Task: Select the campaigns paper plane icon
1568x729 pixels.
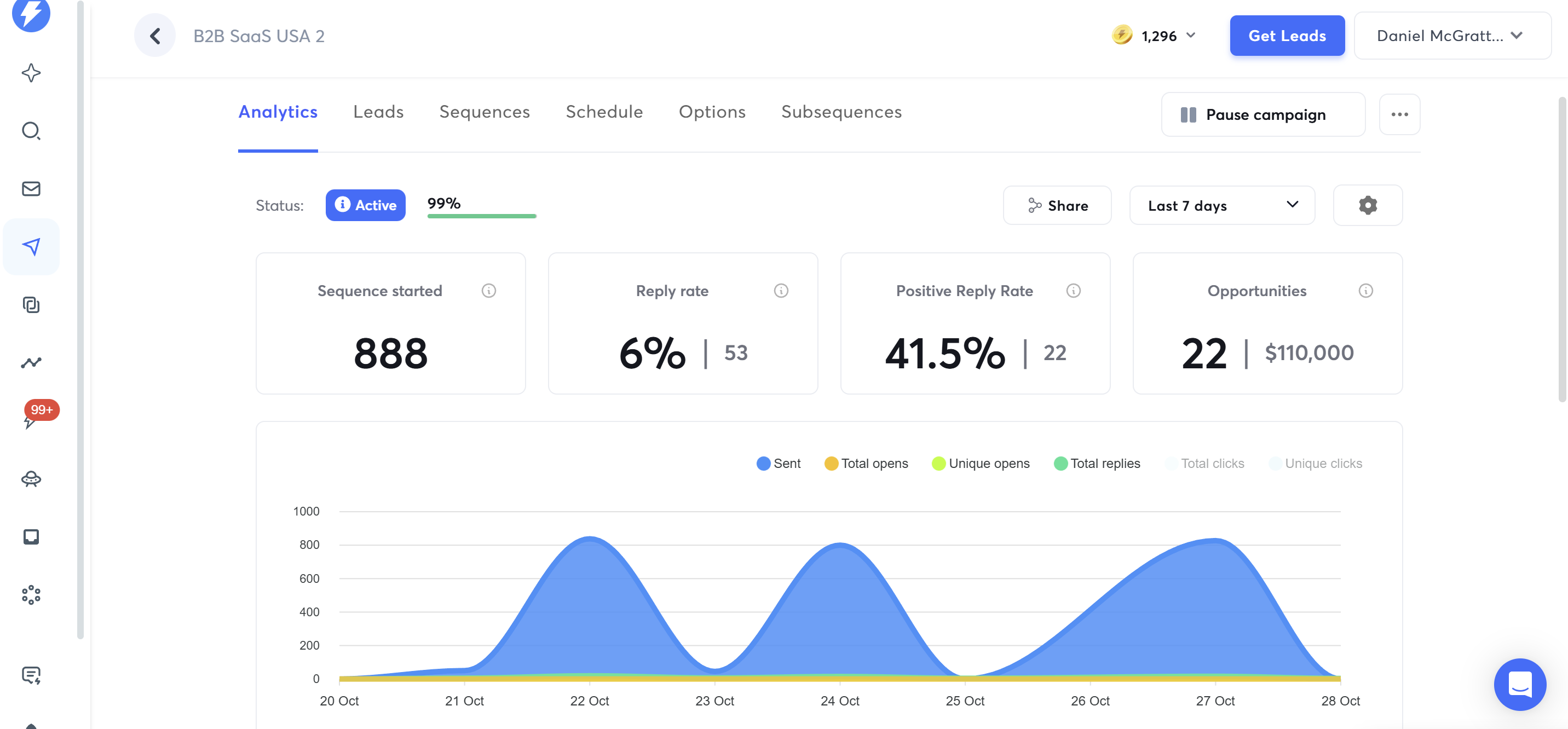Action: click(x=31, y=246)
